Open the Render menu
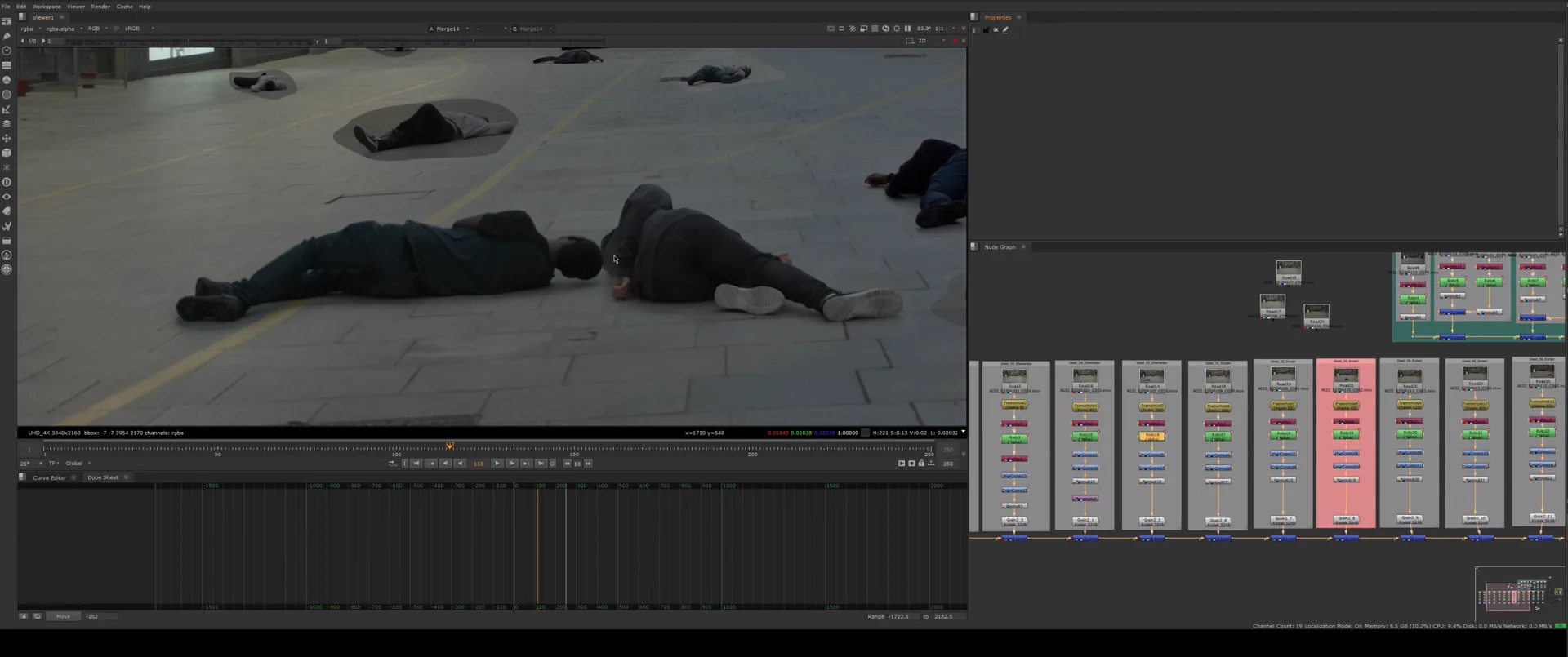This screenshot has height=657, width=1568. (100, 7)
